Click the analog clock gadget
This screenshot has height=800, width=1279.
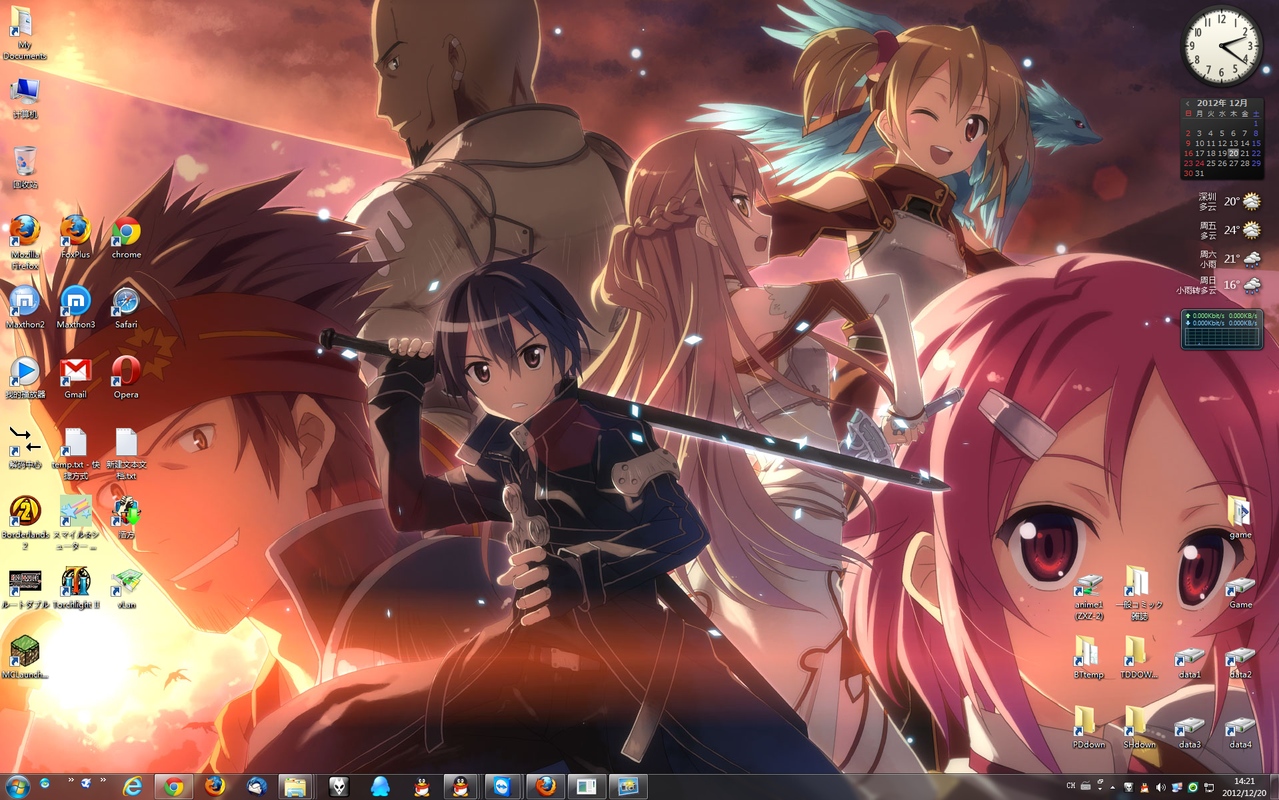tap(1222, 46)
